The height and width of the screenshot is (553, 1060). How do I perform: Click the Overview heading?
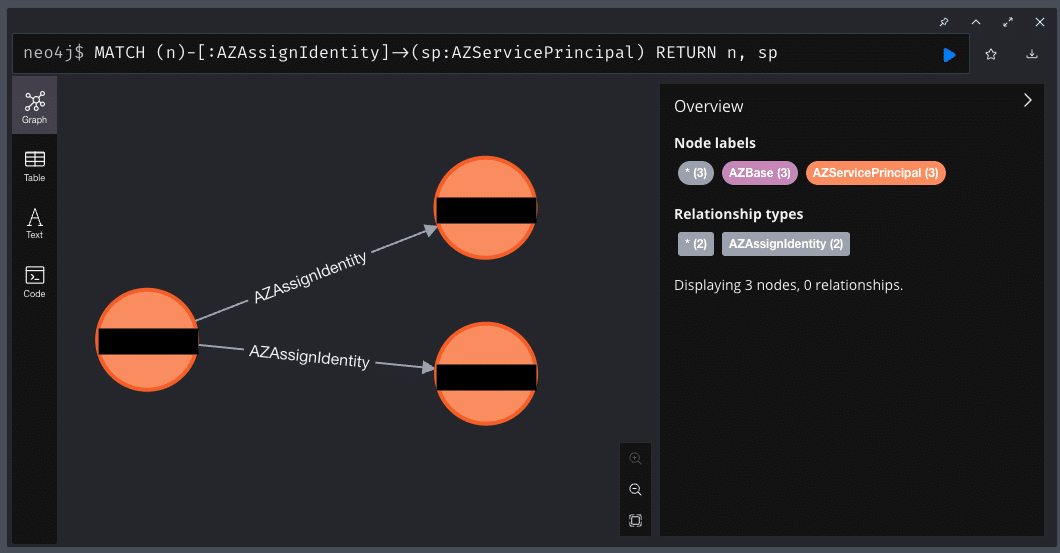point(708,106)
